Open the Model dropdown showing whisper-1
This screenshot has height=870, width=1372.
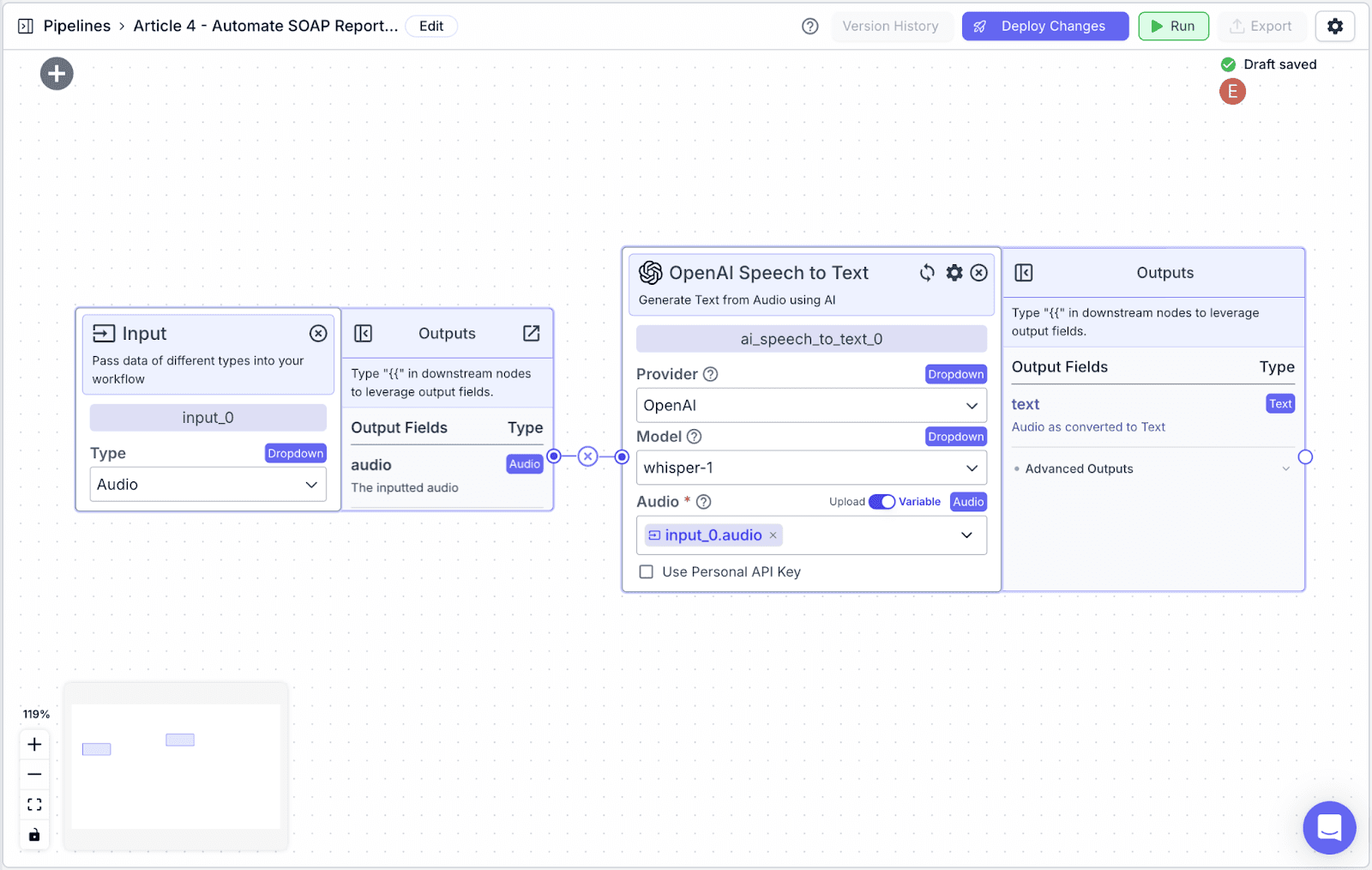click(x=811, y=468)
